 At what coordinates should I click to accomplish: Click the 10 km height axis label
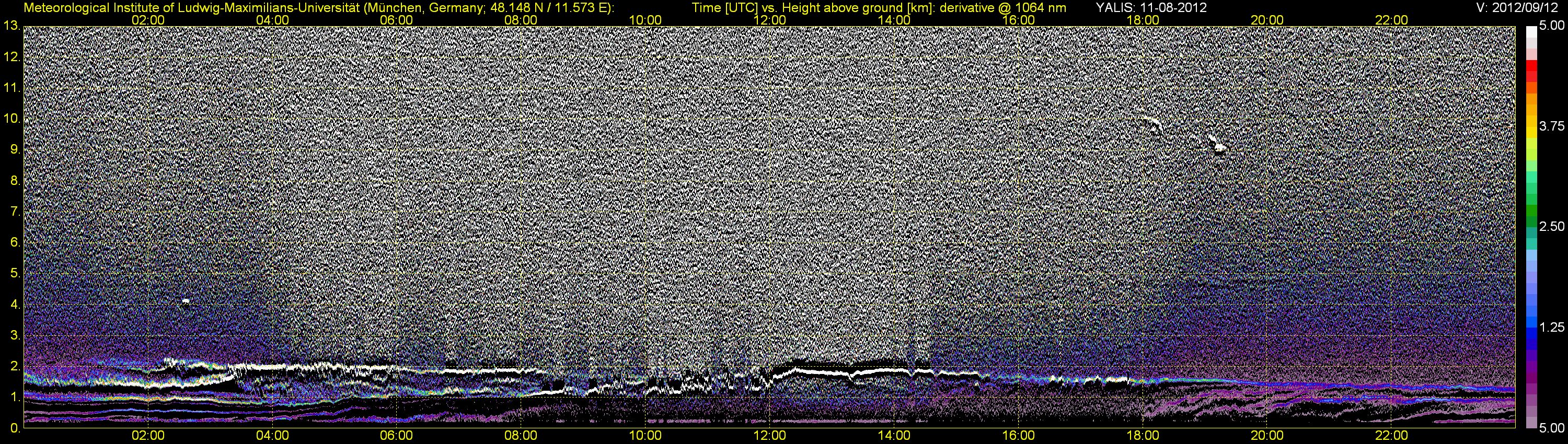tap(11, 119)
